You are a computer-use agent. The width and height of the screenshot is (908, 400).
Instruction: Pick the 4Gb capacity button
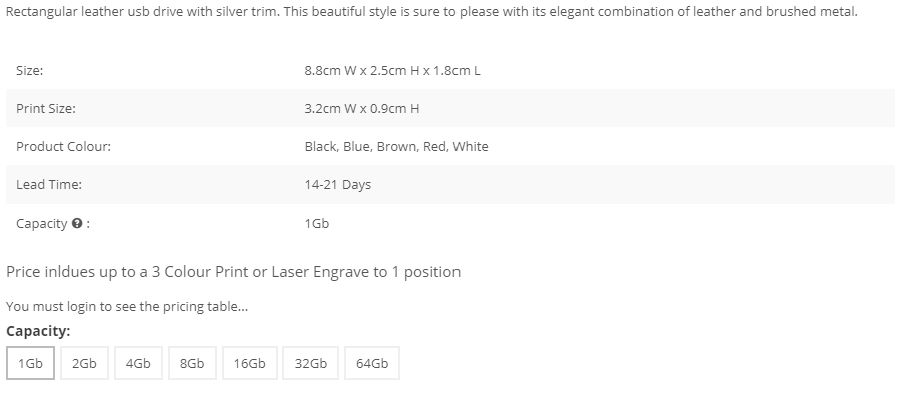pos(138,363)
